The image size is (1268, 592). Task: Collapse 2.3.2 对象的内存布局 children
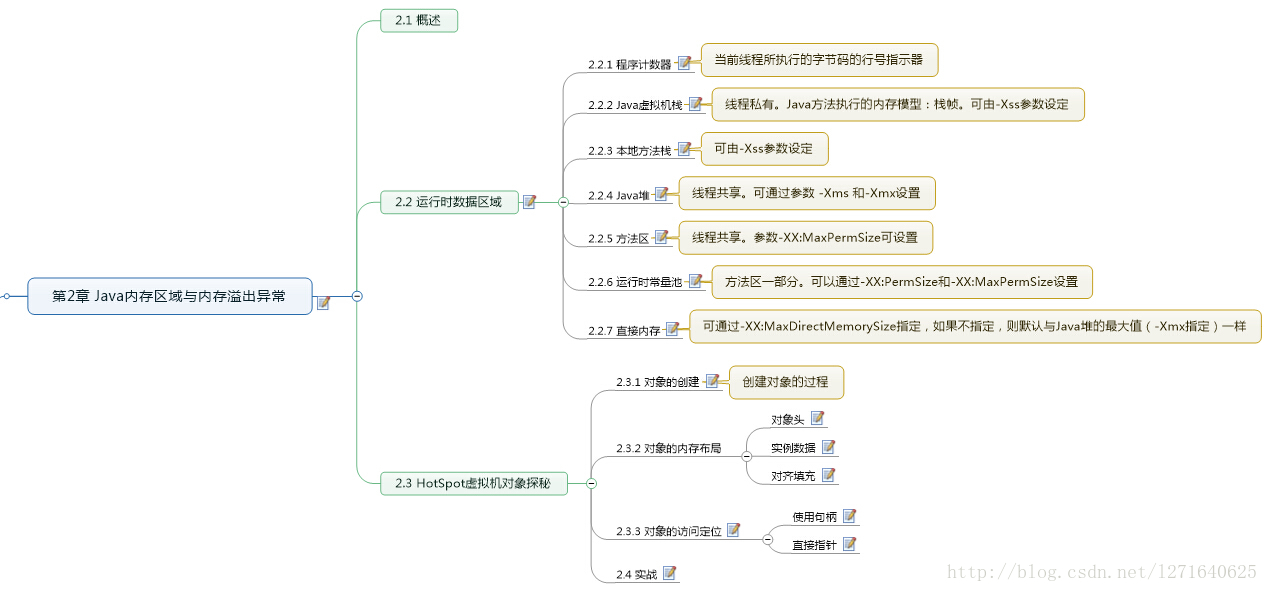click(x=746, y=456)
